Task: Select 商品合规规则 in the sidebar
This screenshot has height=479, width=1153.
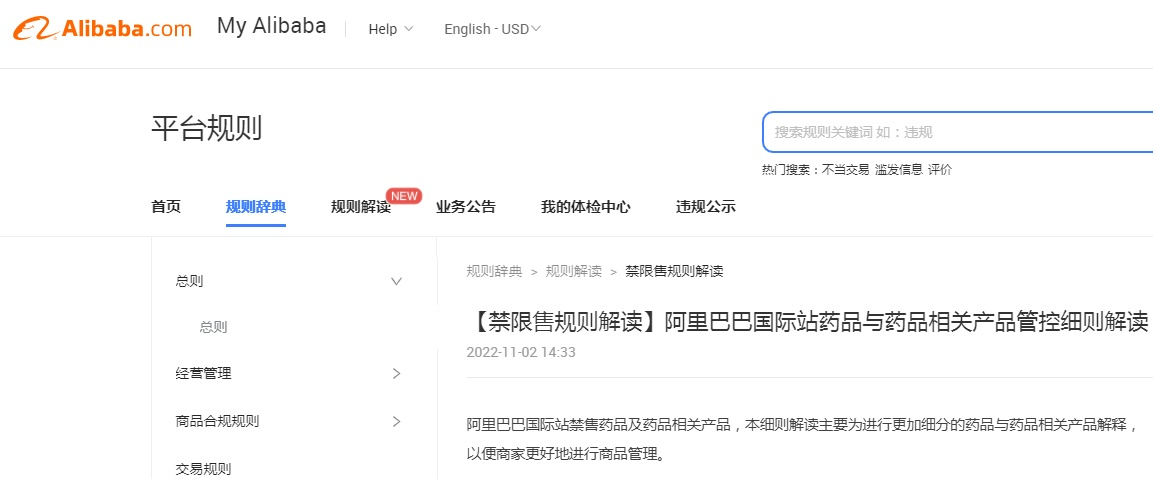Action: click(218, 422)
